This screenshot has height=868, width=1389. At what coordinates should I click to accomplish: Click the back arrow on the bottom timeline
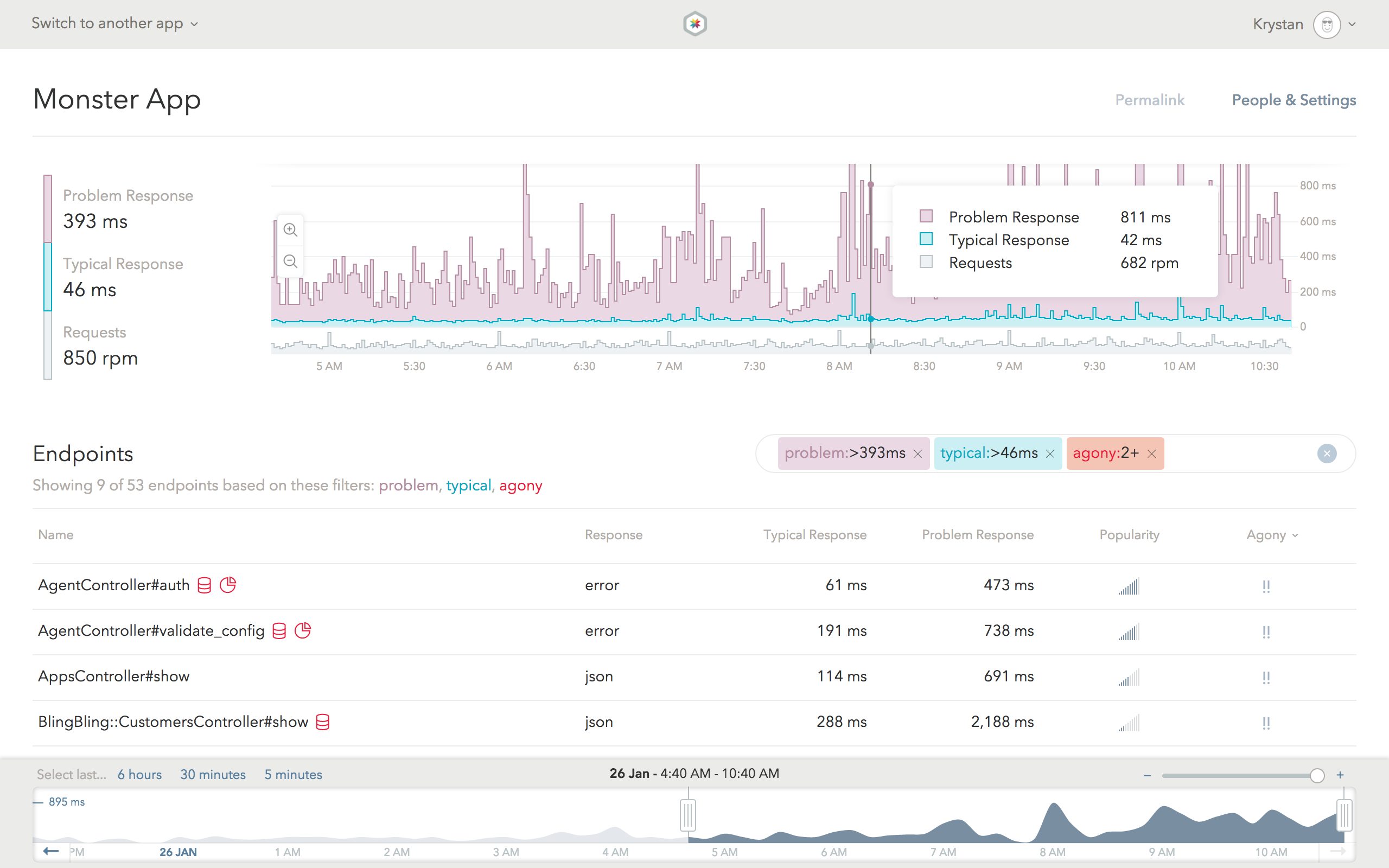tap(50, 851)
